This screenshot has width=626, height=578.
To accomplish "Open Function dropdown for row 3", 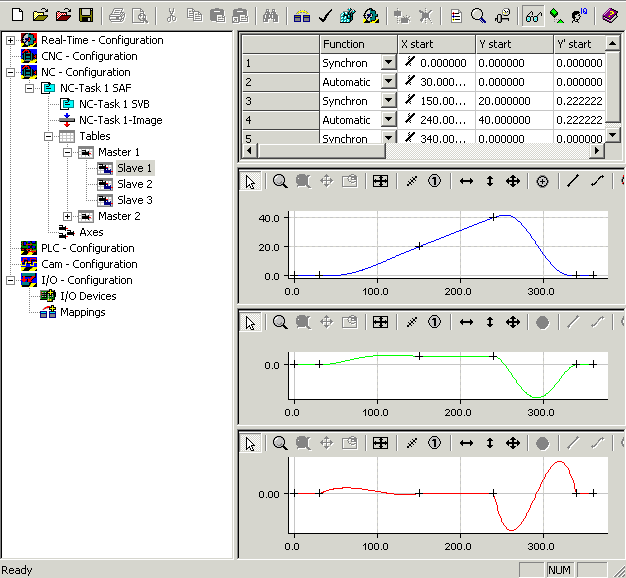I will 388,100.
